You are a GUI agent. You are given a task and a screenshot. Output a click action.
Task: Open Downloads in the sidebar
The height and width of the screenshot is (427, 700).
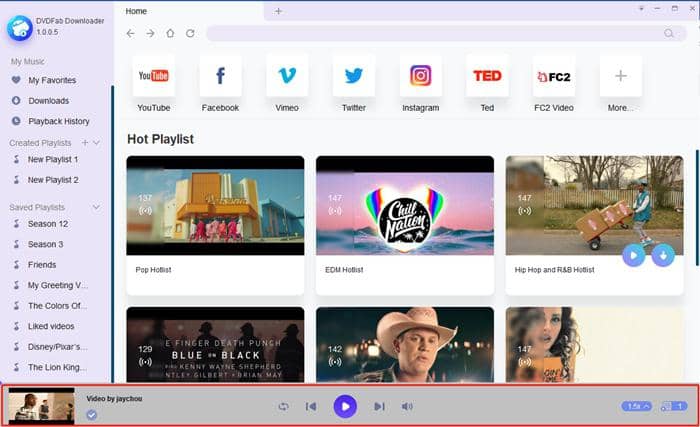point(48,101)
